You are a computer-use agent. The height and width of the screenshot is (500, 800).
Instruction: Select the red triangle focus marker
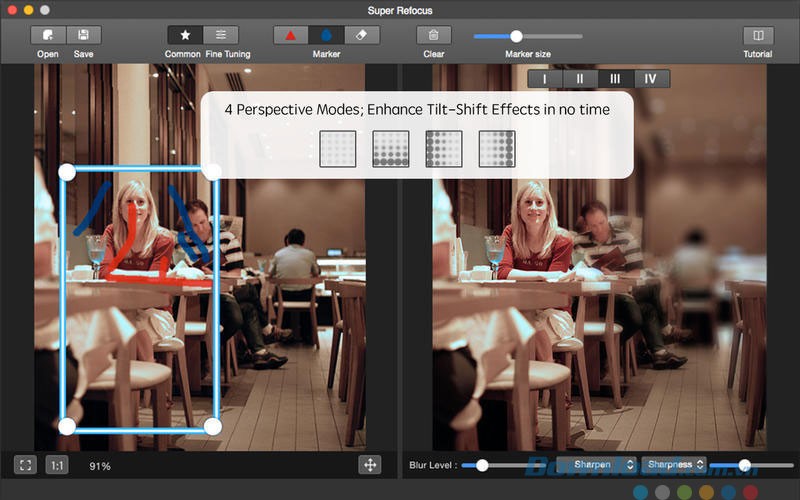pos(291,35)
